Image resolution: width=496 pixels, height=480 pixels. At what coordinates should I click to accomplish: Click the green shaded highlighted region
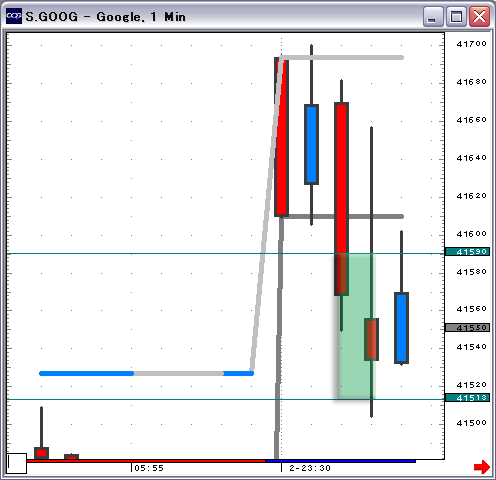[356, 326]
